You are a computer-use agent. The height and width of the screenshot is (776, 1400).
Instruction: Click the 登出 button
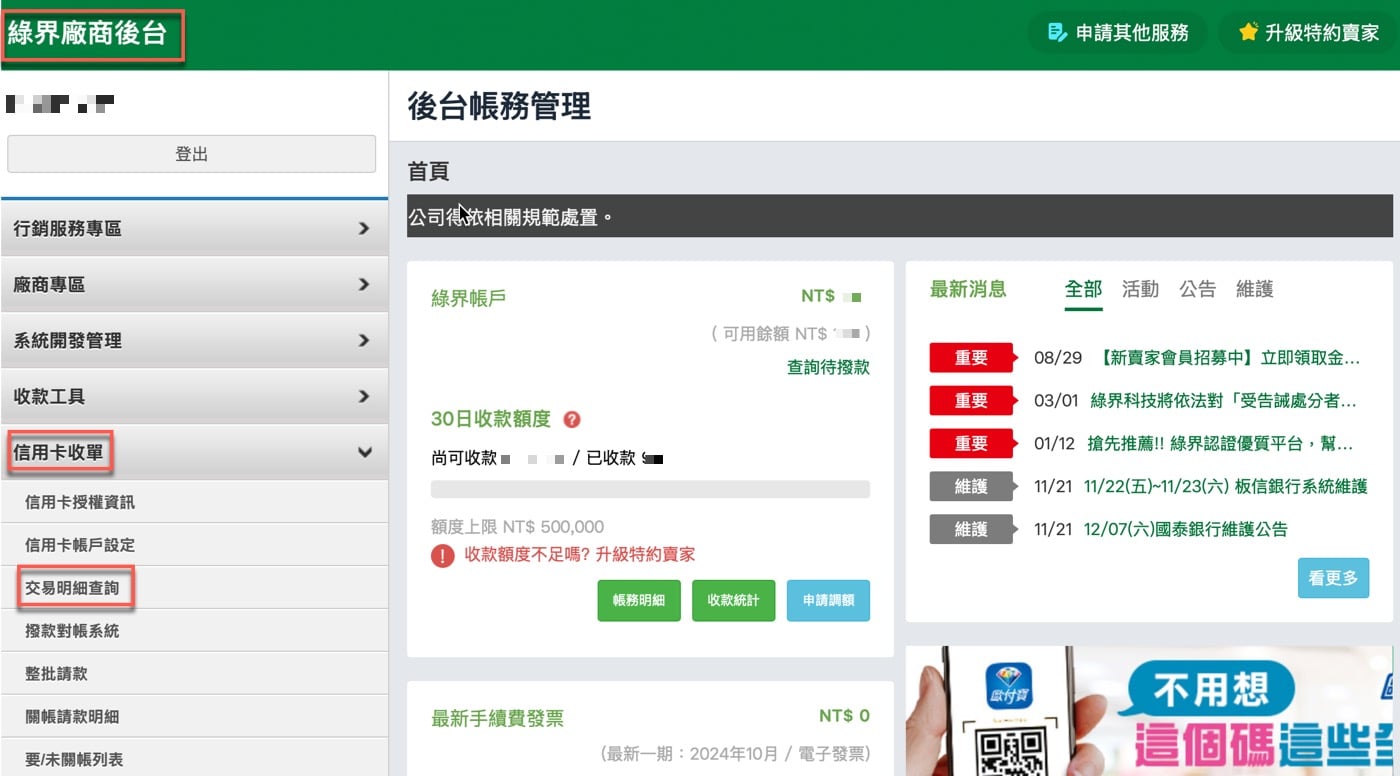click(x=191, y=154)
